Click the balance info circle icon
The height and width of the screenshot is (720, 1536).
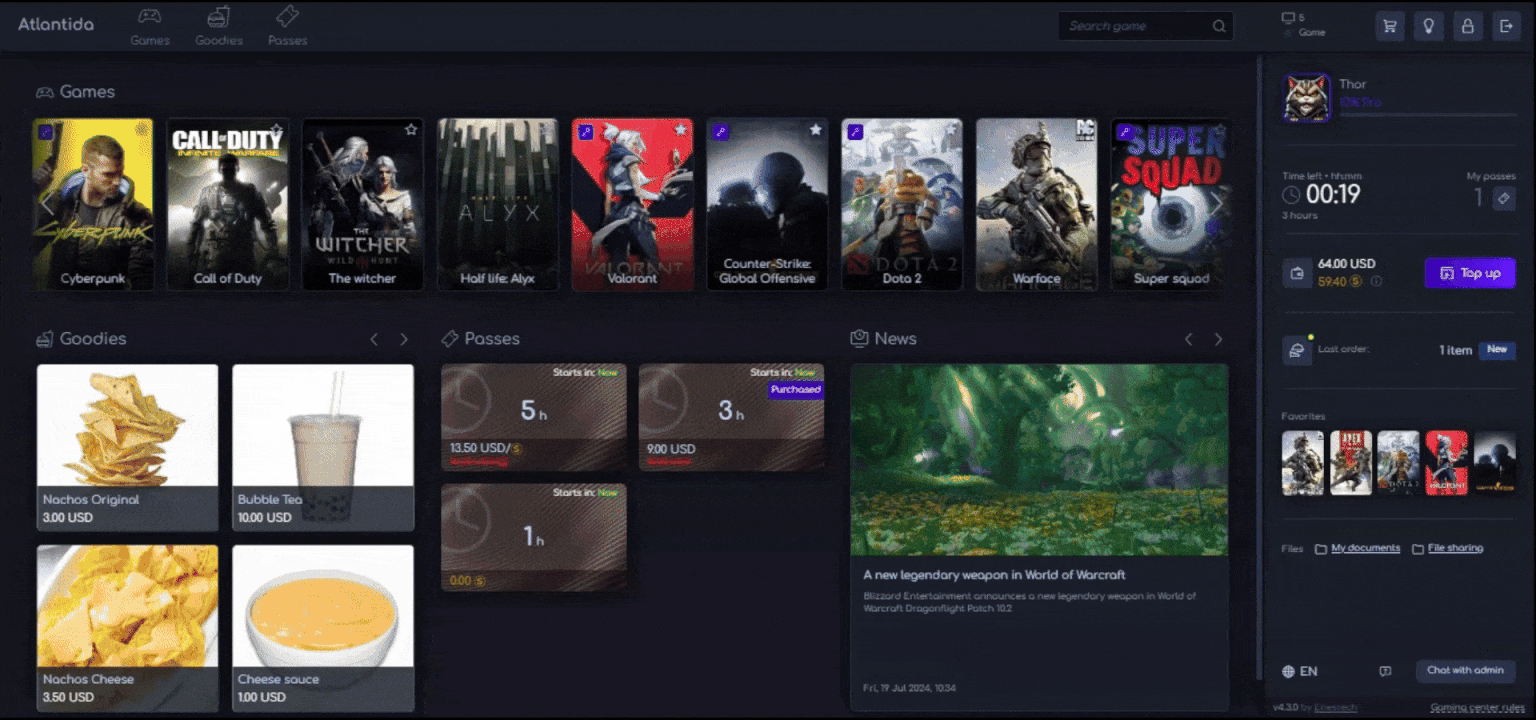(x=1376, y=282)
